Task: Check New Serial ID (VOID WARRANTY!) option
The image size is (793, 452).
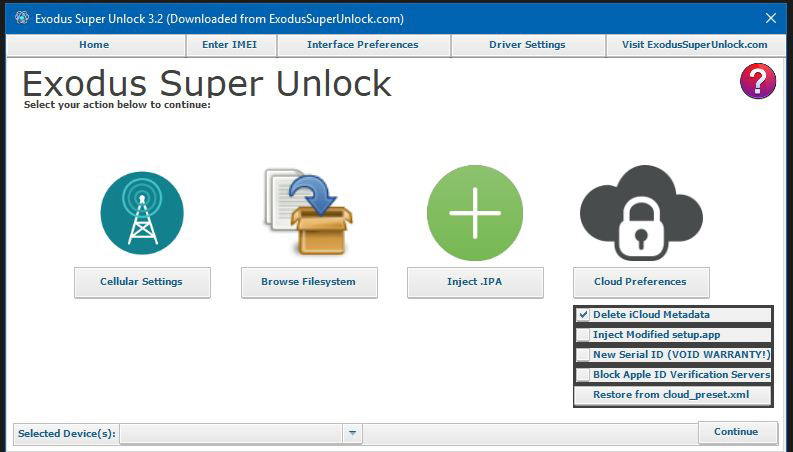Action: 584,355
